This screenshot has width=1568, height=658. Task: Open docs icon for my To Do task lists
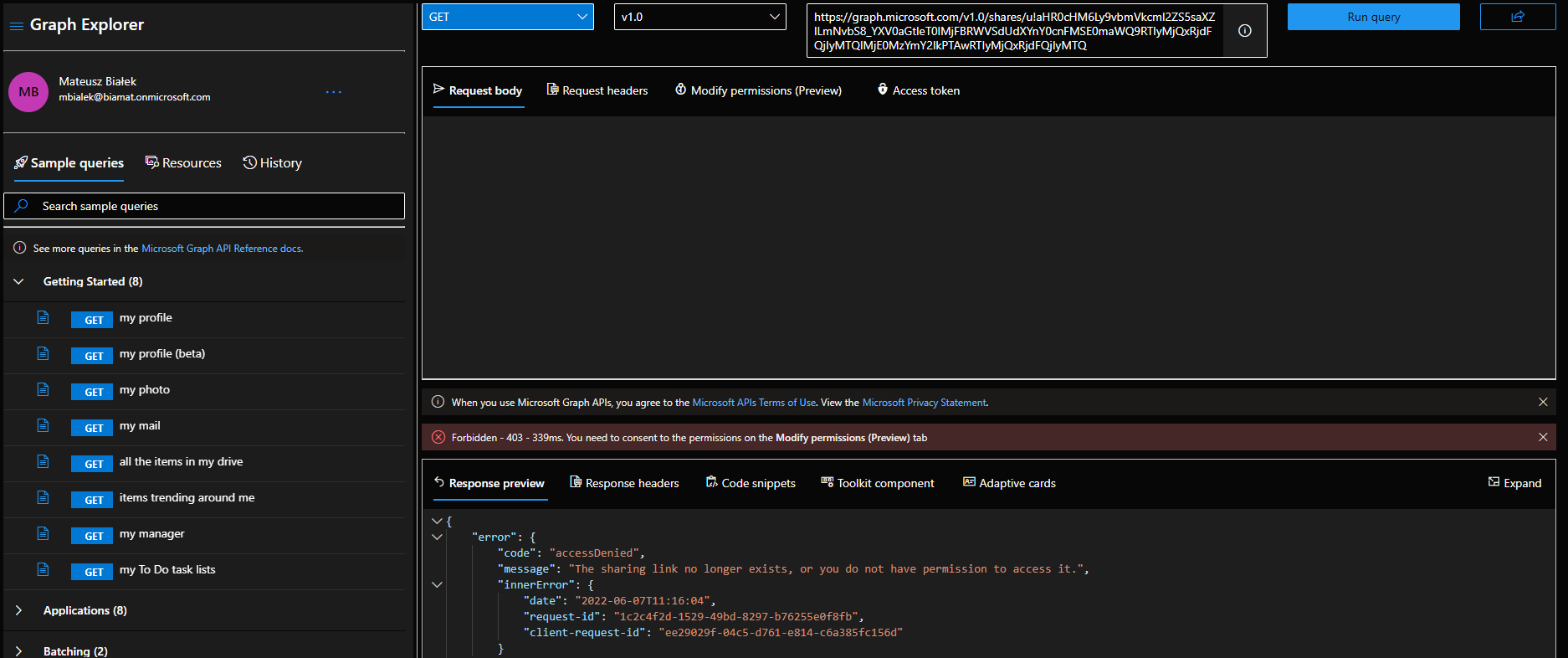pos(43,569)
